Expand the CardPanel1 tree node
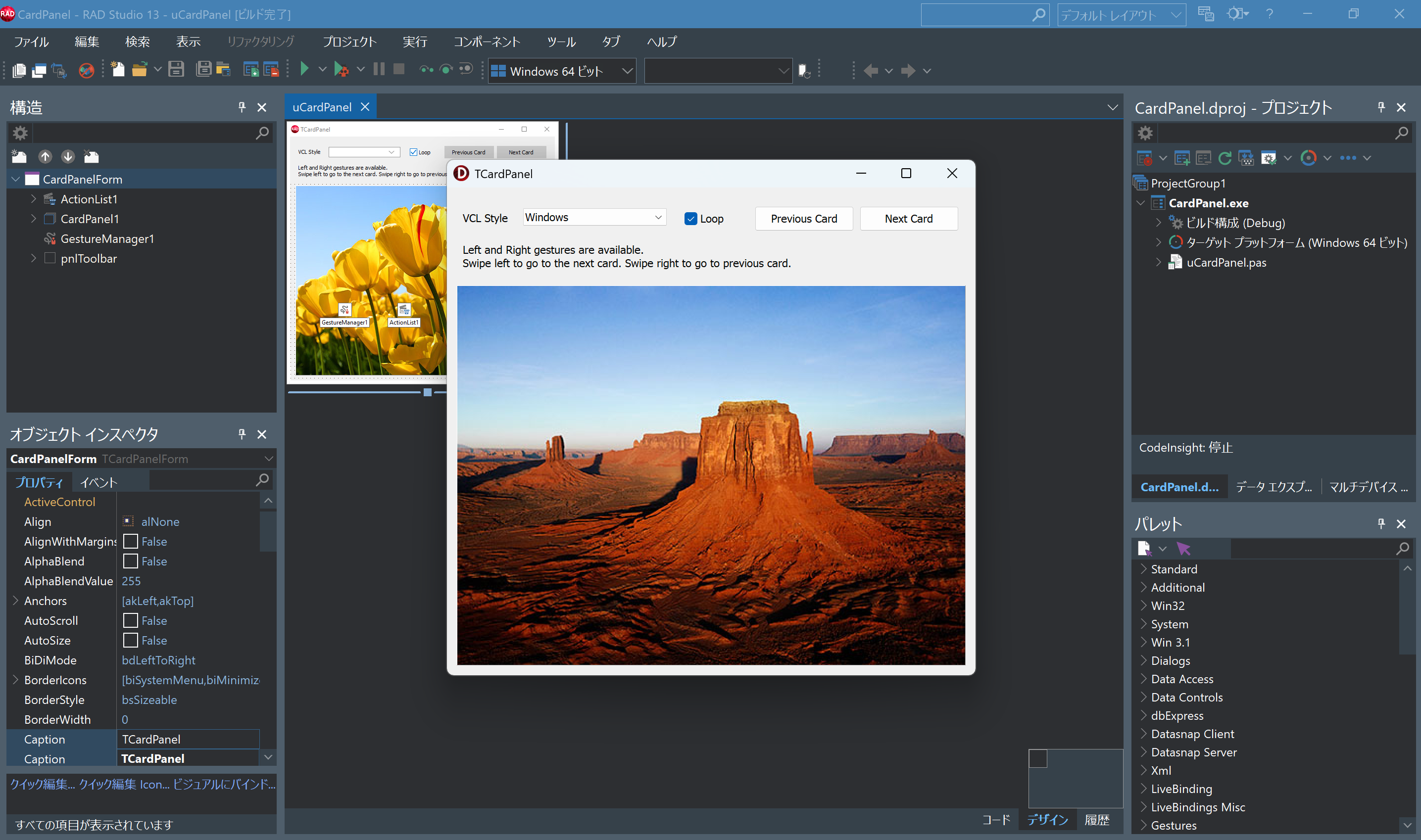This screenshot has height=840, width=1421. coord(33,219)
